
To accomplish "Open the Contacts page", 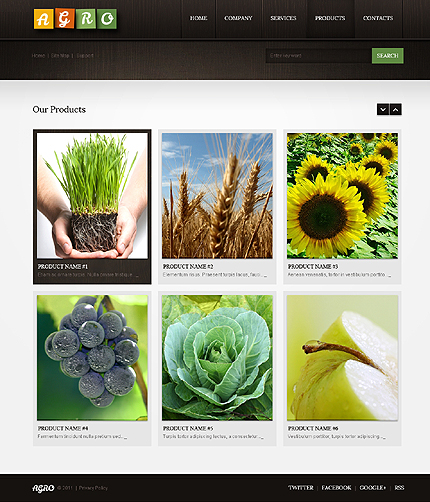I will tap(378, 18).
